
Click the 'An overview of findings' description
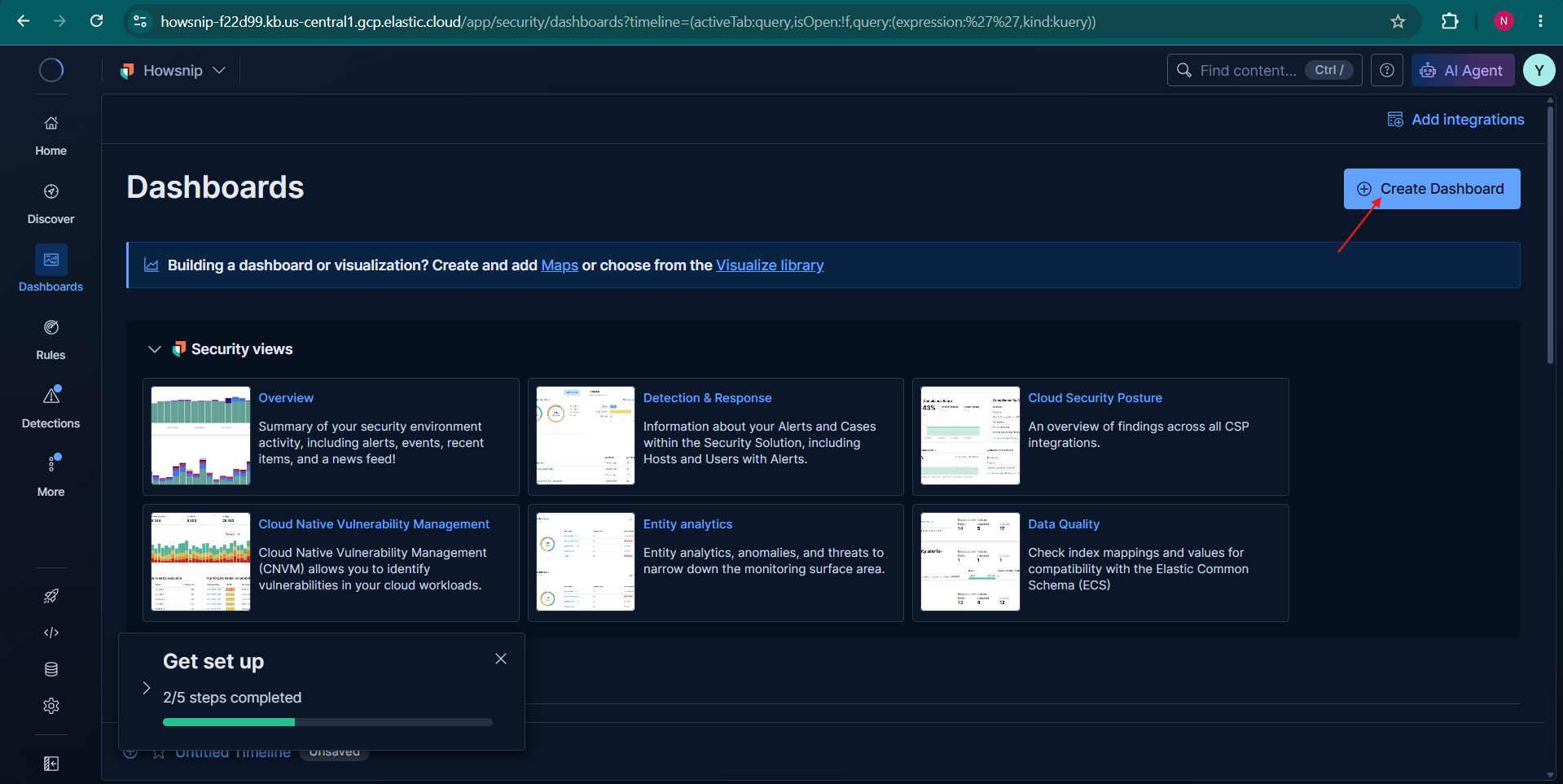1138,435
